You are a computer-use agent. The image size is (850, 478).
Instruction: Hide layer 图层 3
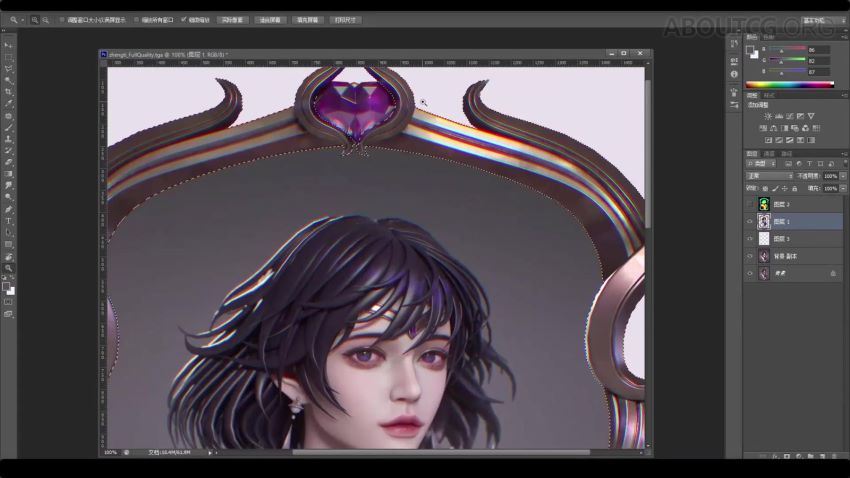750,239
